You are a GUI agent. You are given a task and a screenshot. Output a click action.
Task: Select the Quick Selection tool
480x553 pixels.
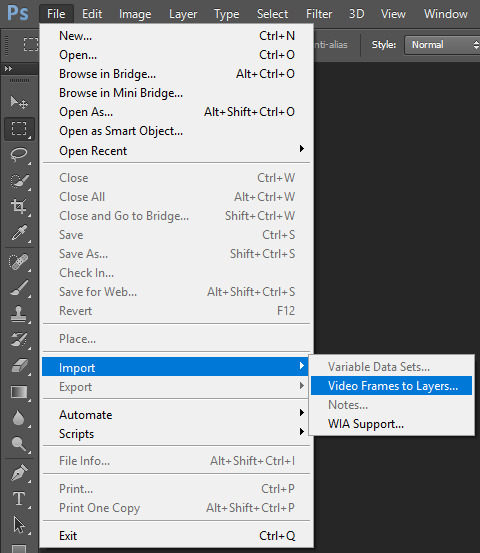[x=19, y=181]
